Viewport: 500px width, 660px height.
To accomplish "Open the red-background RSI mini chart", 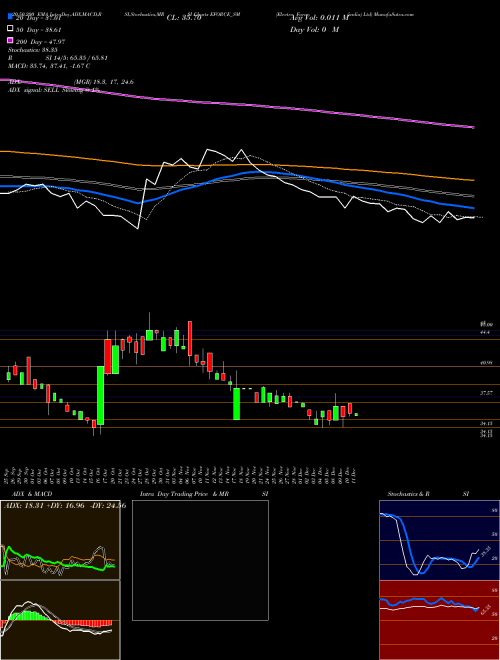I will click(x=439, y=620).
